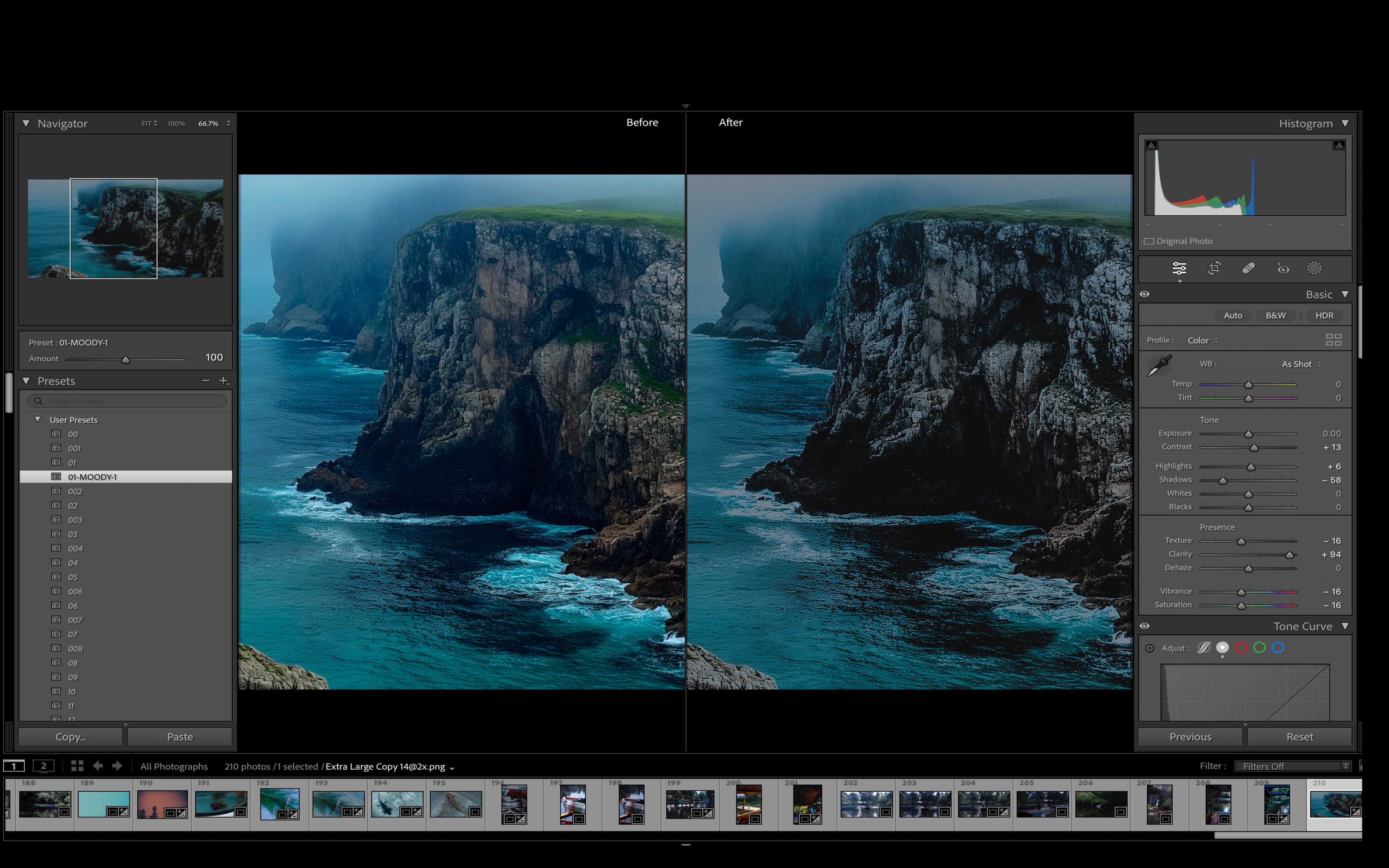Enable the Original Photo checkbox

1149,241
